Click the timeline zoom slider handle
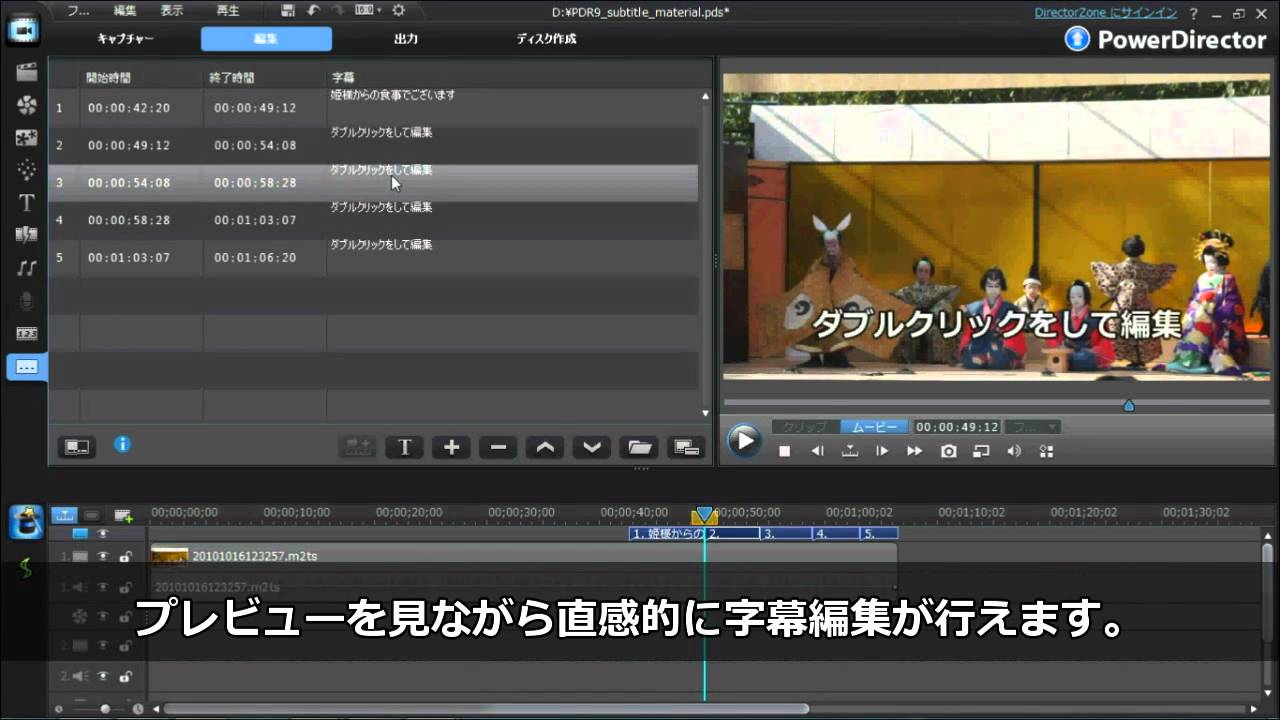The width and height of the screenshot is (1280, 720). [x=106, y=708]
